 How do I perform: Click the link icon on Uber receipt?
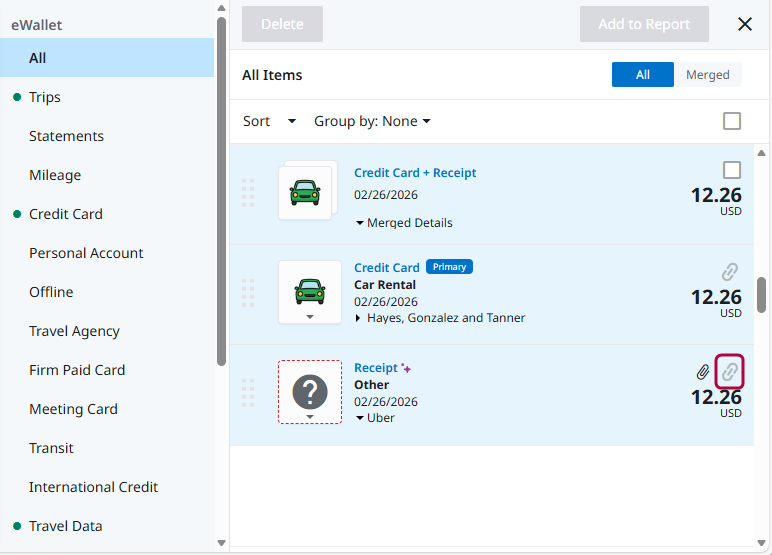tap(730, 372)
